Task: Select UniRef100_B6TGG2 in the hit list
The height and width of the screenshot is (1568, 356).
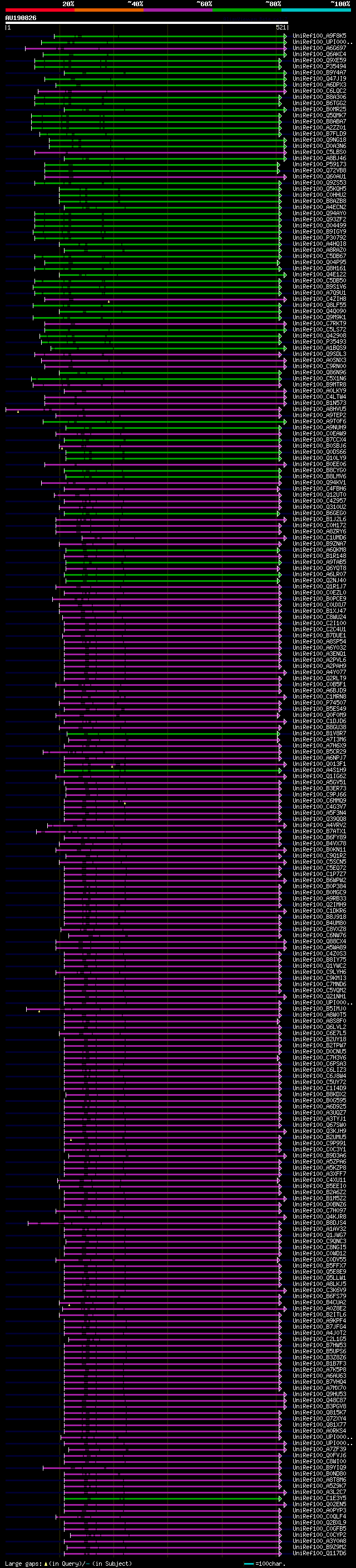Action: [319, 103]
